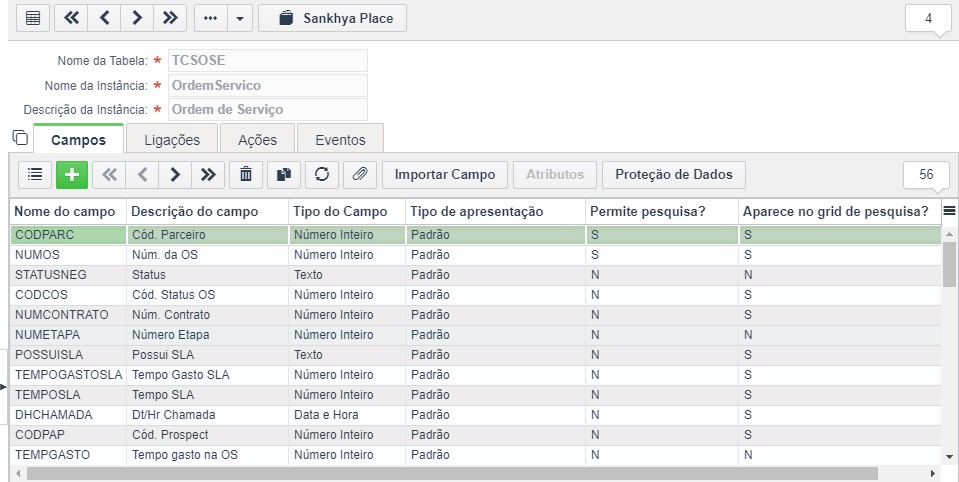
Task: Click the Atributos button
Action: 555,175
